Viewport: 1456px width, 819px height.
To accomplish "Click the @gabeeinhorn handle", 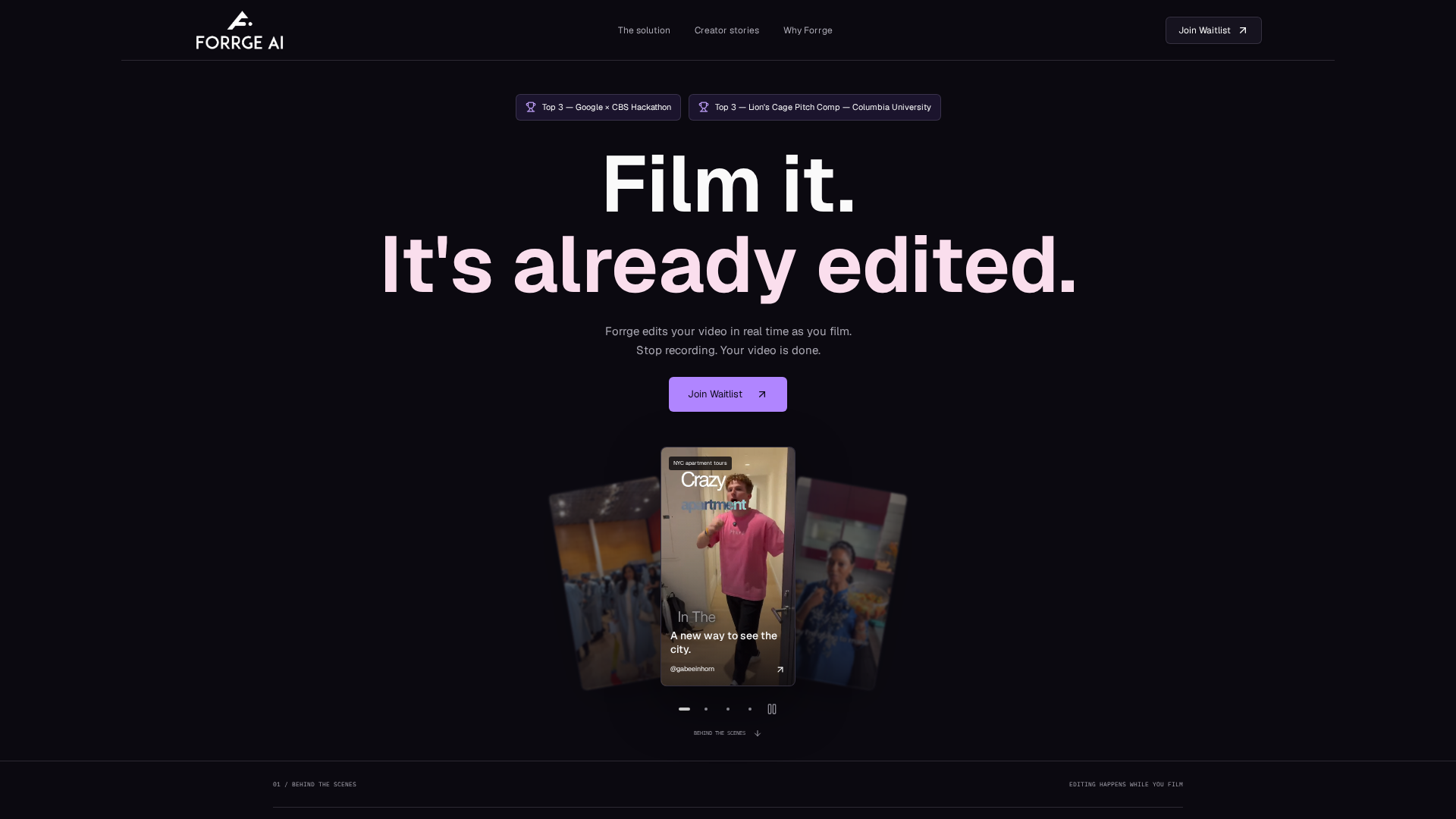I will pyautogui.click(x=692, y=669).
